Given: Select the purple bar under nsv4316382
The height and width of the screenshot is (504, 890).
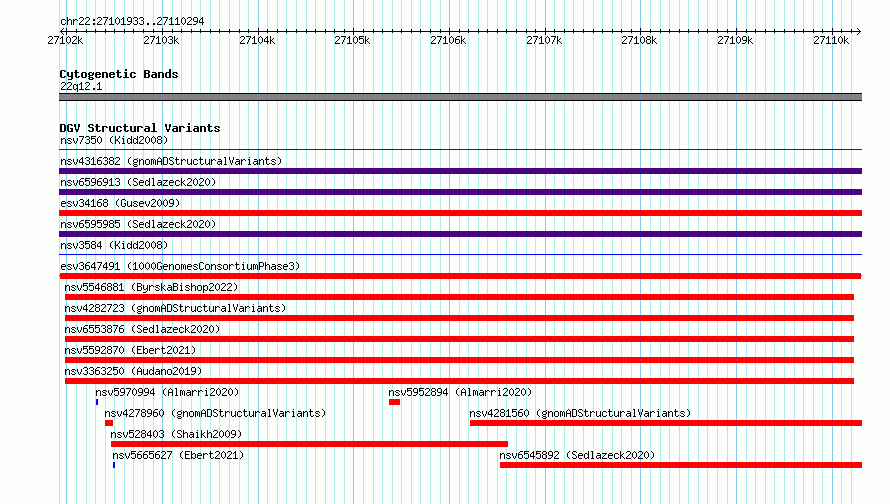Looking at the screenshot, I should (x=460, y=171).
